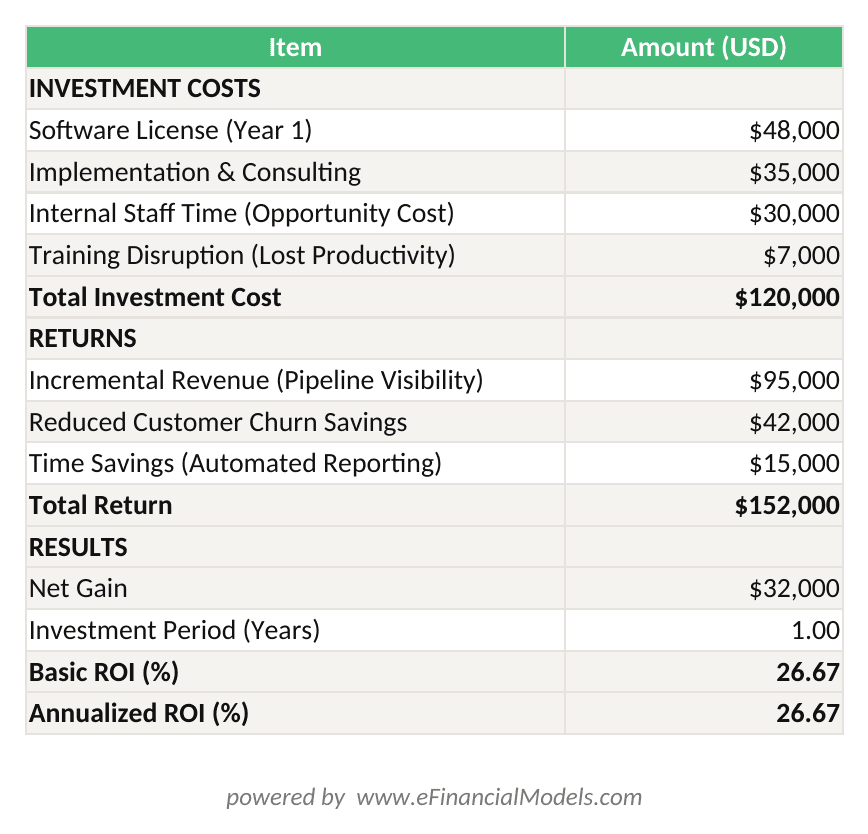The width and height of the screenshot is (868, 834).
Task: Select "Reduced Customer Churn Savings" label
Action: click(218, 422)
